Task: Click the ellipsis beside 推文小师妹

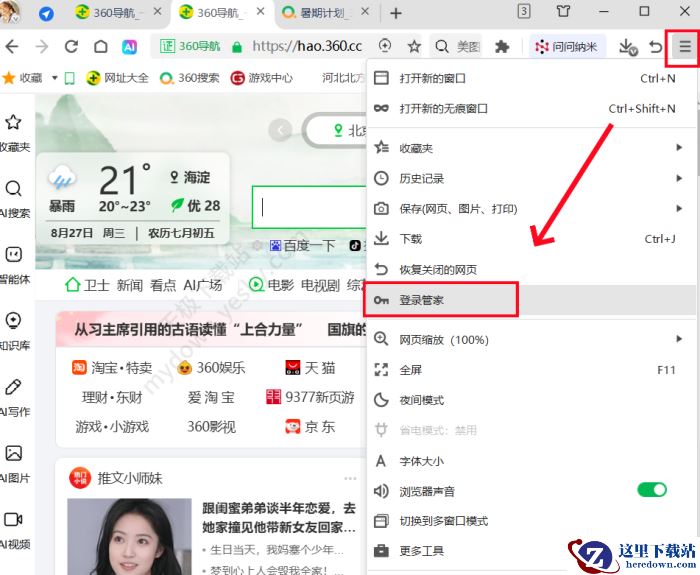Action: [350, 479]
